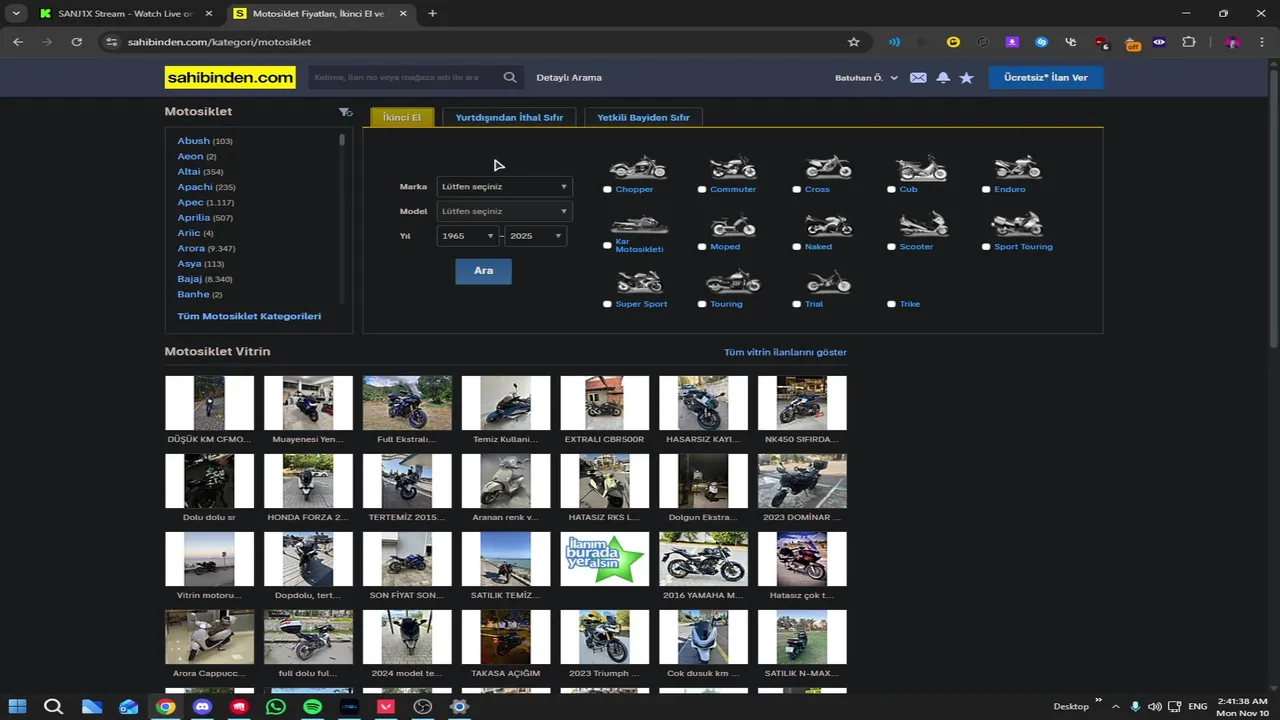Image resolution: width=1280 pixels, height=720 pixels.
Task: Tick the Chopper checkbox
Action: pyautogui.click(x=607, y=189)
